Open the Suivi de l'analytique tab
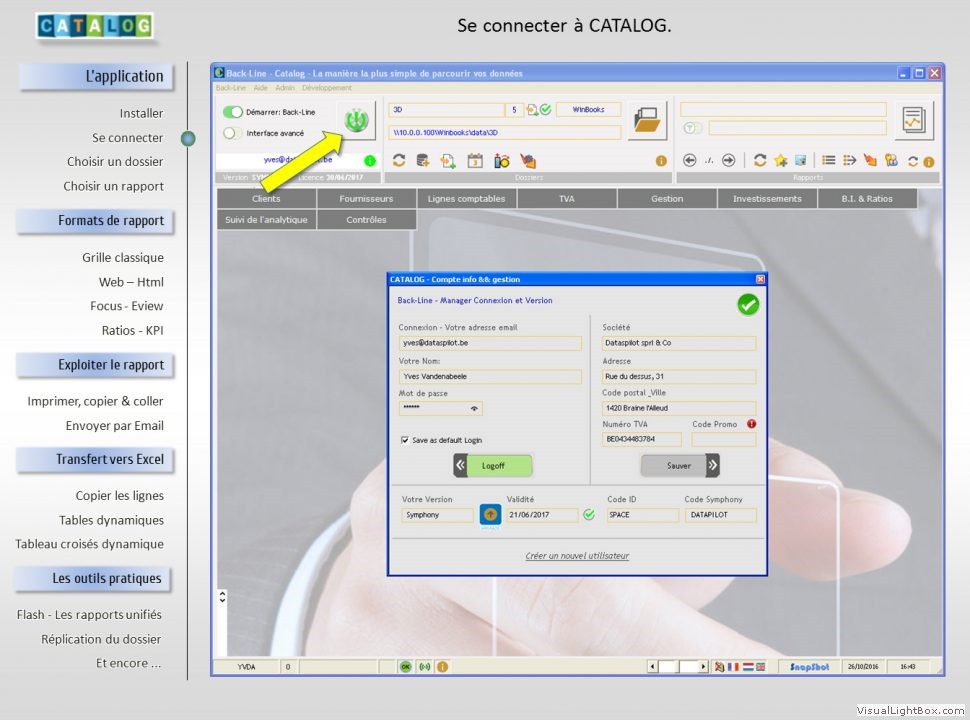Image resolution: width=970 pixels, height=720 pixels. 267,220
